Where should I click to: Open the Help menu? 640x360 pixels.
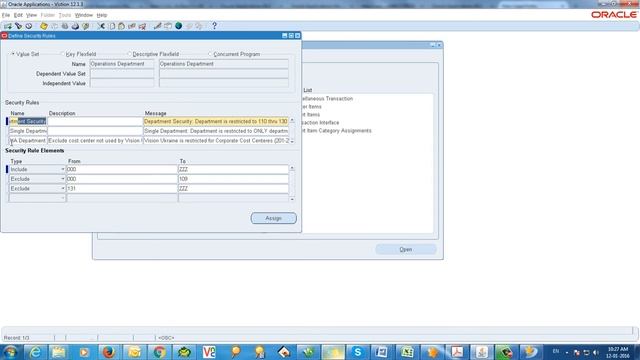(102, 15)
